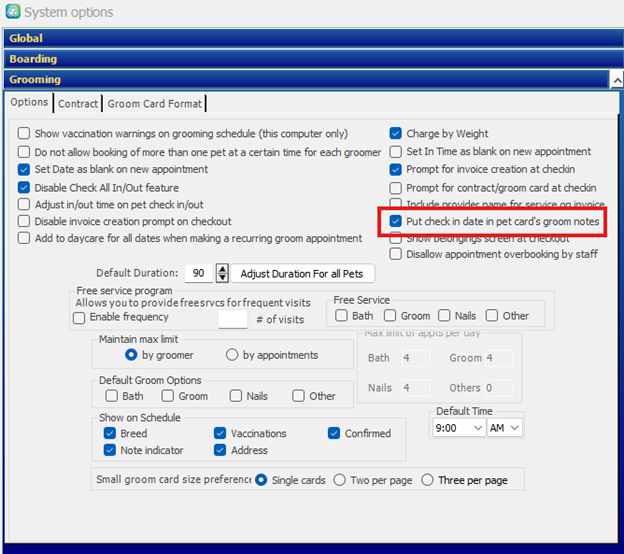Select Three per page groom card size
624x554 pixels.
(x=427, y=480)
